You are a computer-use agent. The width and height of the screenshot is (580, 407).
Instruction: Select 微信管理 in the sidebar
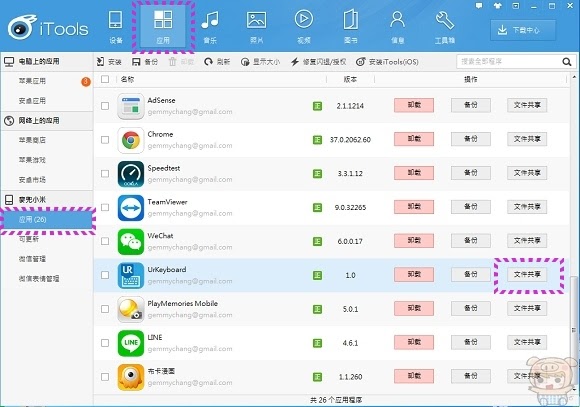32,259
